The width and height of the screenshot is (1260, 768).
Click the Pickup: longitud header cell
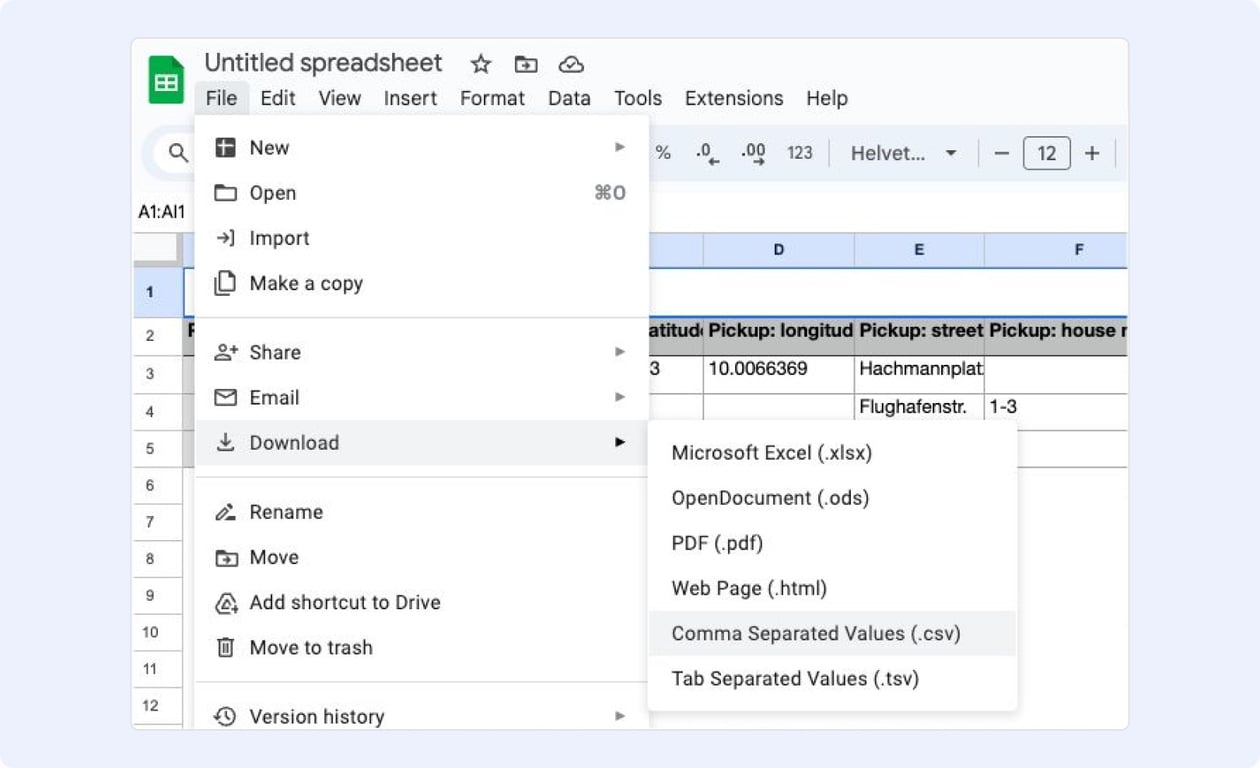tap(779, 337)
